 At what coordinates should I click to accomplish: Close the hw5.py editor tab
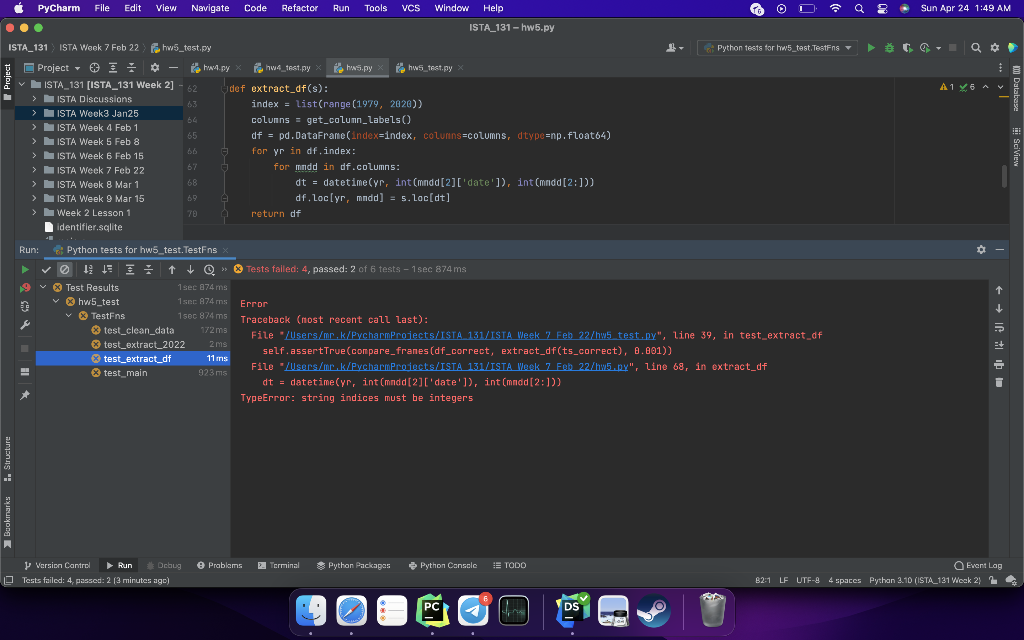(380, 68)
